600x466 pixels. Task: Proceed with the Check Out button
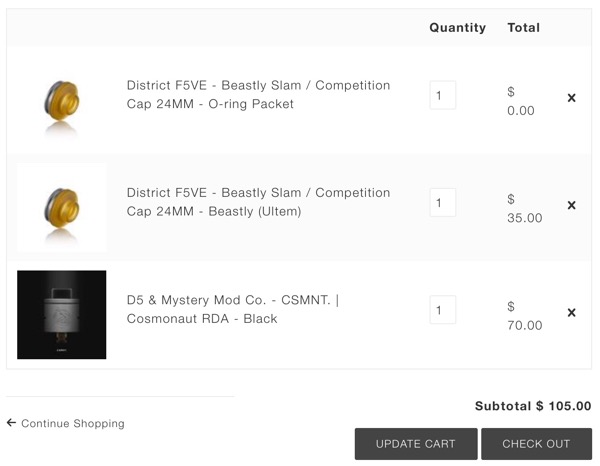pyautogui.click(x=536, y=444)
